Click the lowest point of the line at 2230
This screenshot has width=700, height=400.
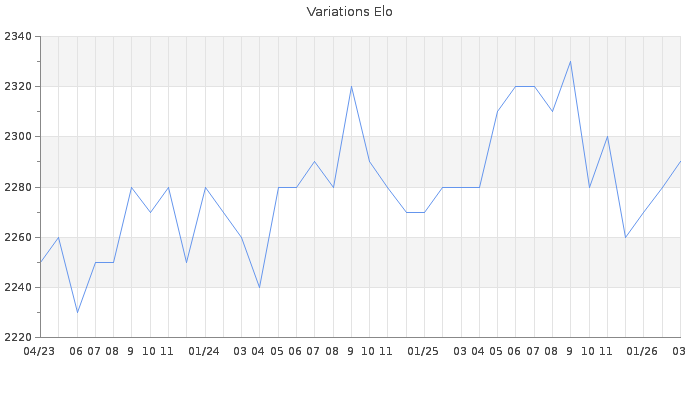click(x=77, y=312)
